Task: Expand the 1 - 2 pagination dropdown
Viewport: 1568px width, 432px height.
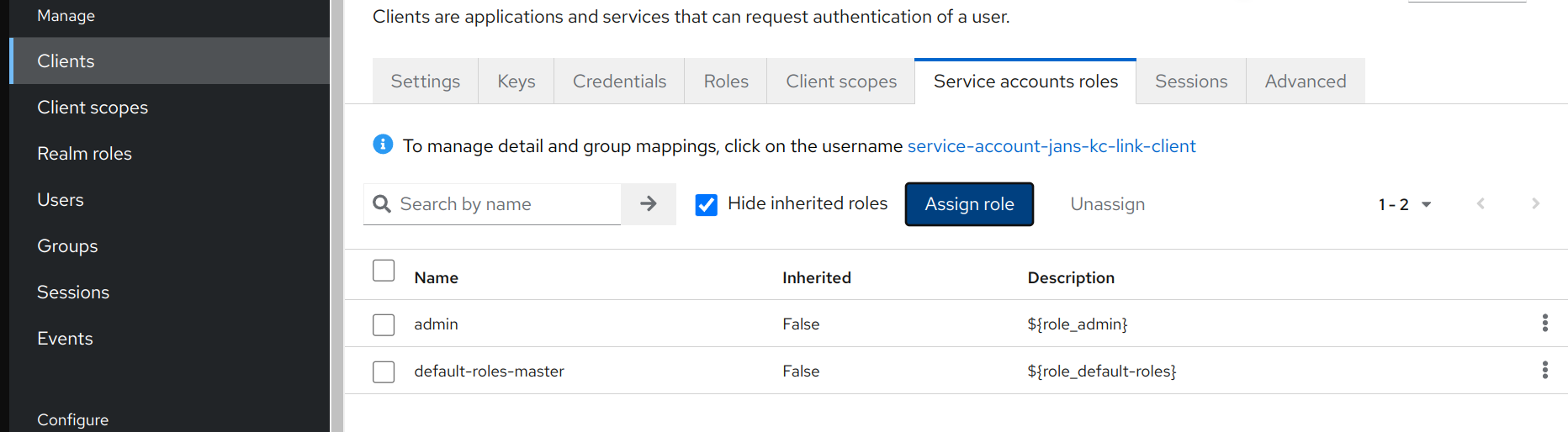Action: [1405, 204]
